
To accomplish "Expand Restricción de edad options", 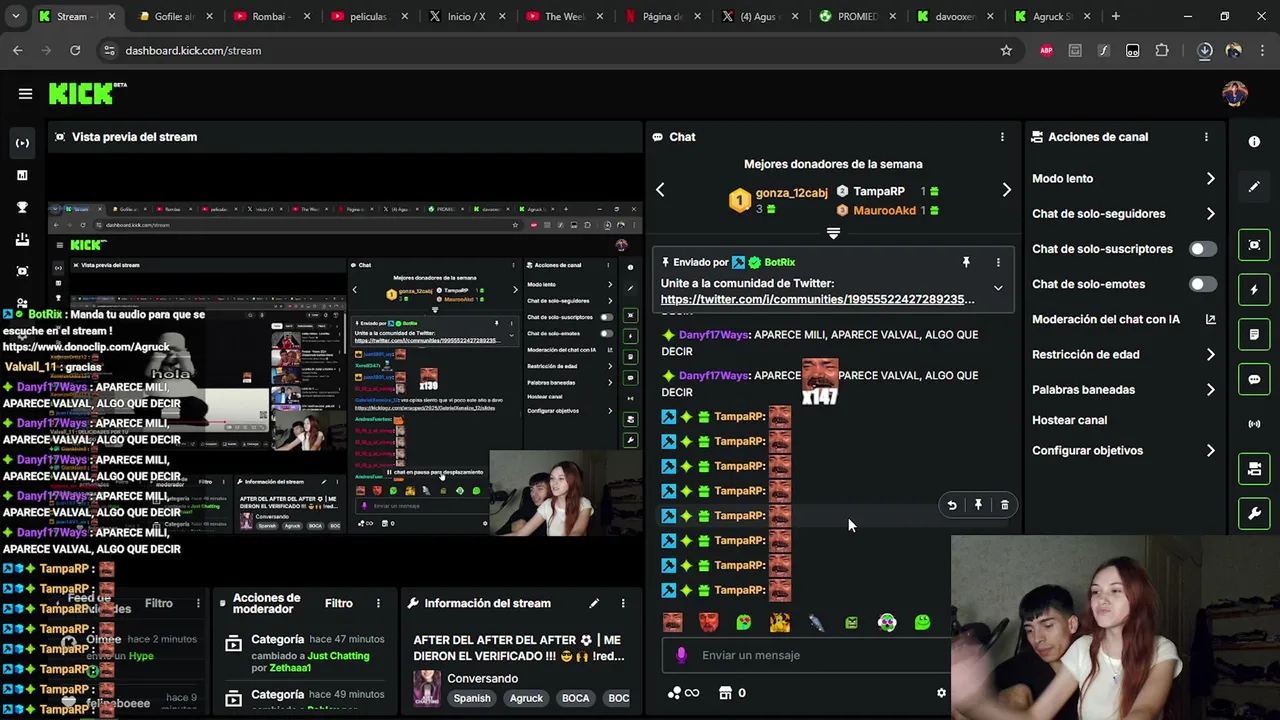I will pos(1210,355).
